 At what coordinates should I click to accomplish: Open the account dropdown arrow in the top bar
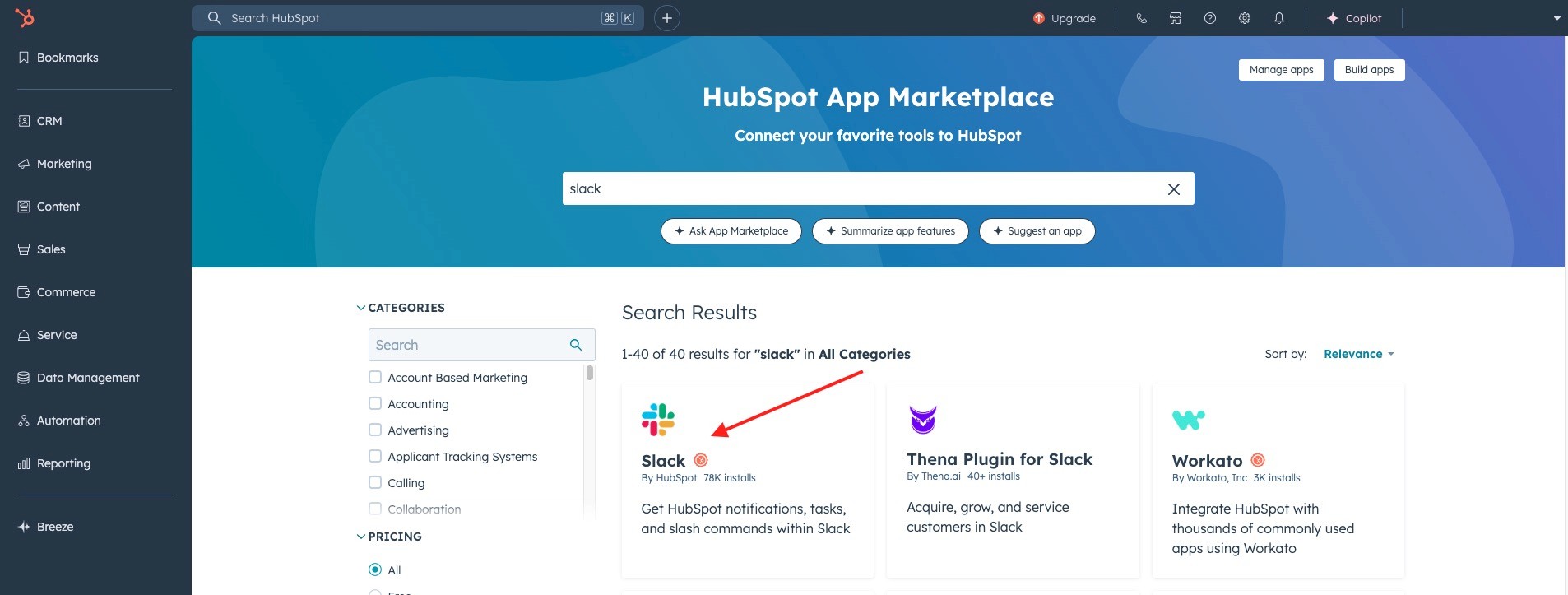point(1556,18)
